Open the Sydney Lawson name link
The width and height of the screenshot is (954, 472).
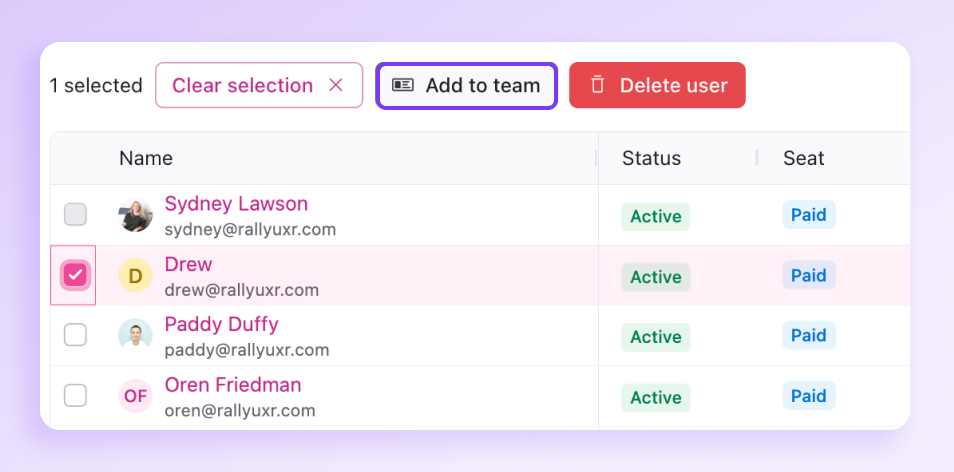[236, 204]
